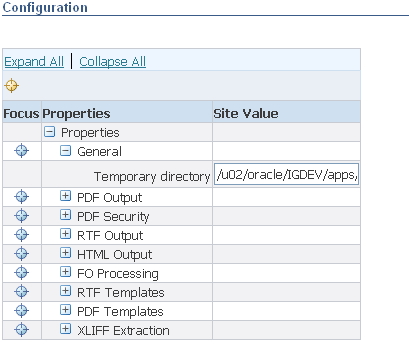This screenshot has width=409, height=363.
Task: Expand the PDF Security section
Action: [x=66, y=215]
